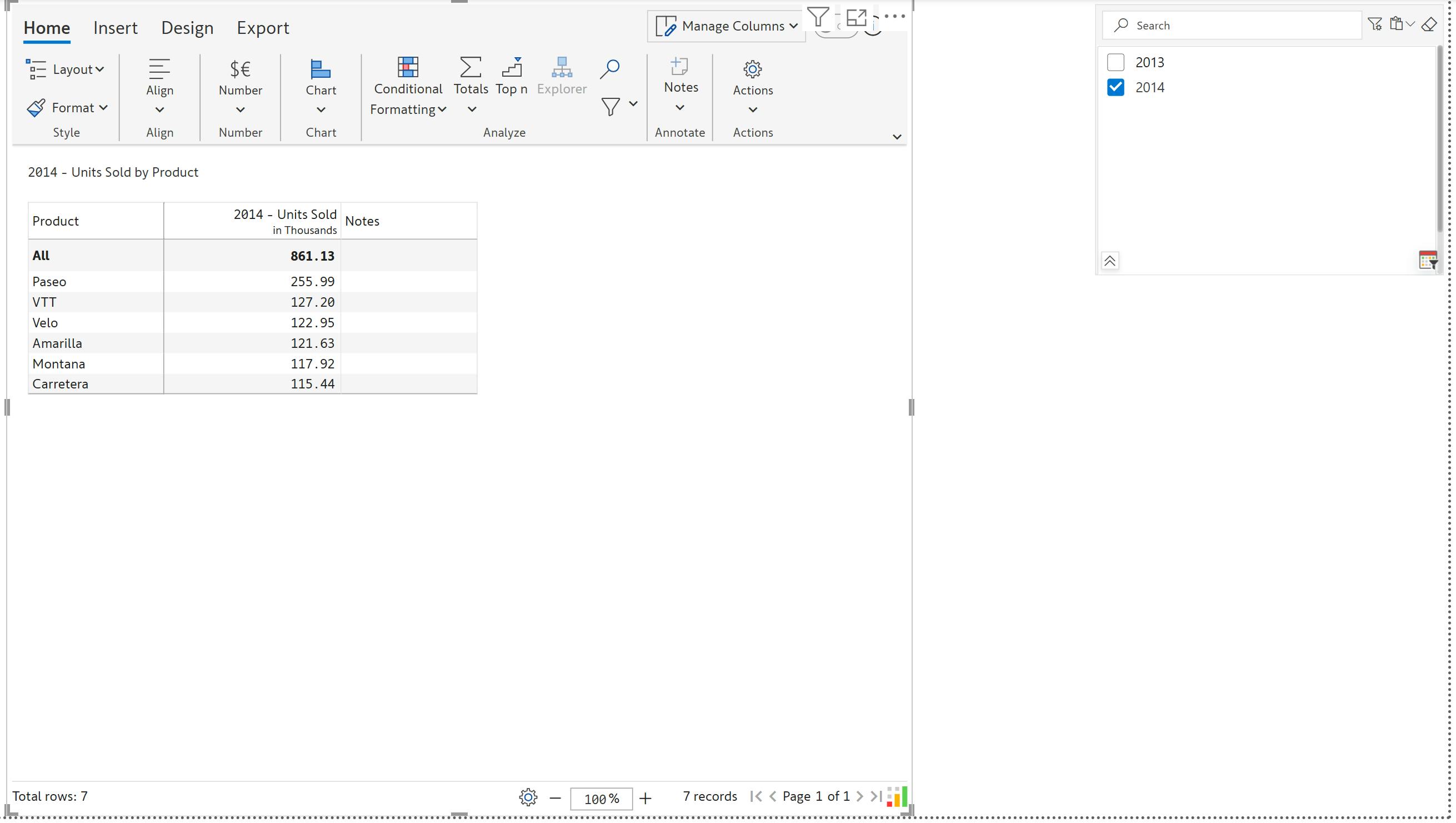The height and width of the screenshot is (823, 1456).
Task: Switch to the Export tab
Action: [263, 28]
